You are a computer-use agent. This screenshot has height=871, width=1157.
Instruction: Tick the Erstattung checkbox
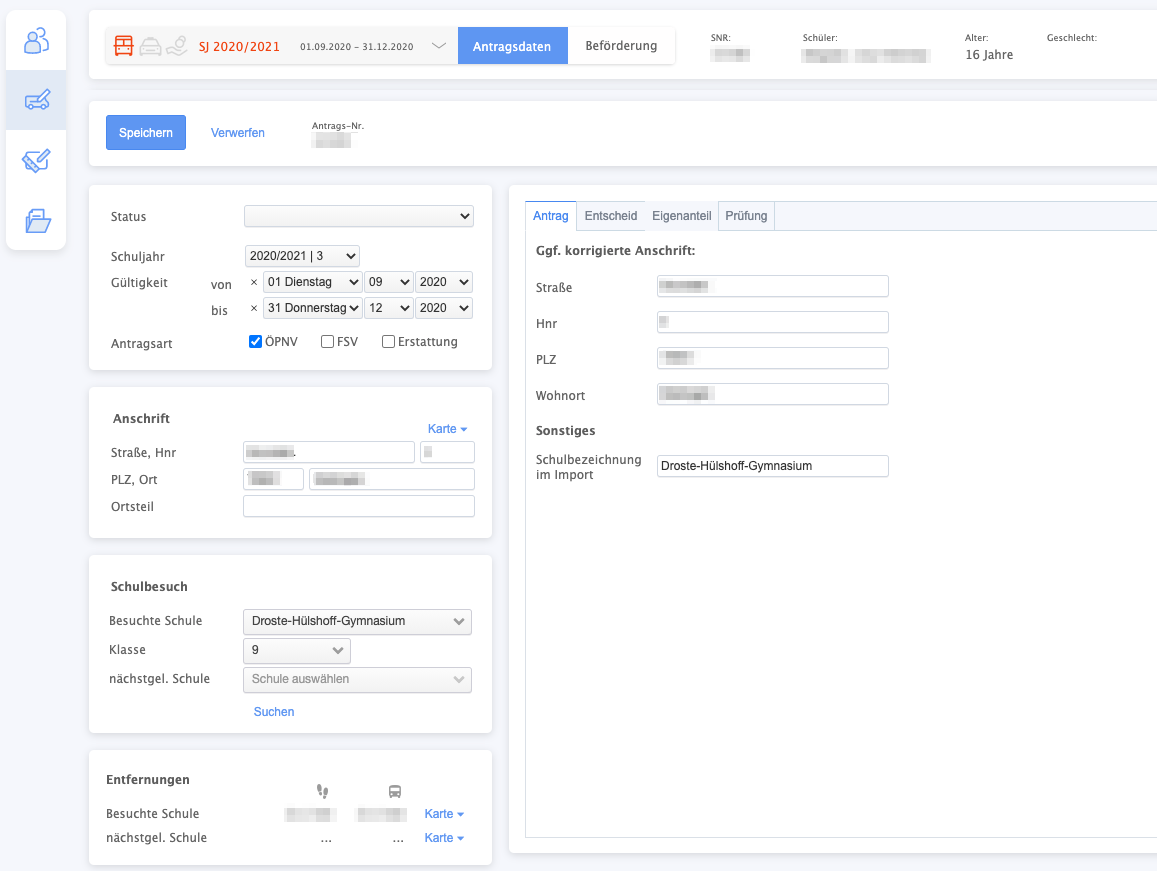tap(388, 342)
